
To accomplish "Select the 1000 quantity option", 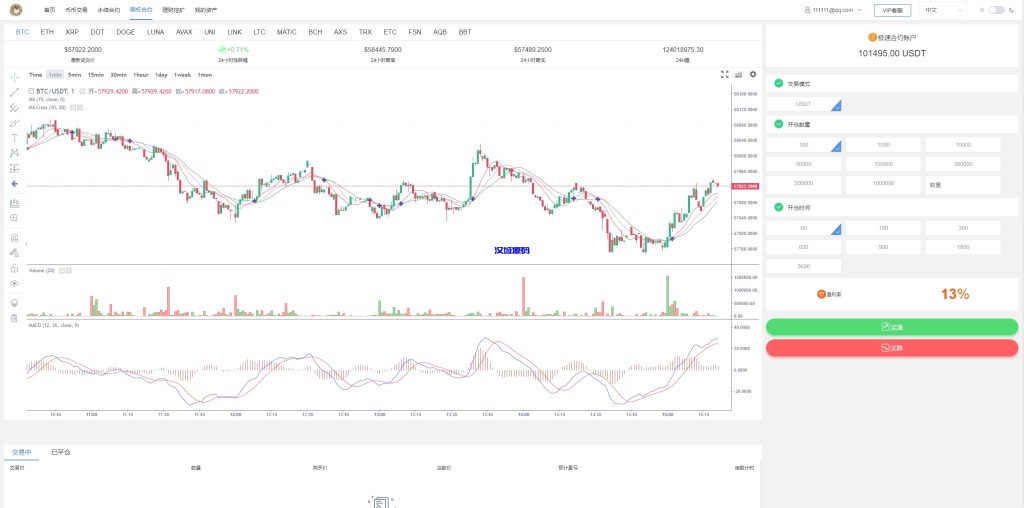I will 883,145.
